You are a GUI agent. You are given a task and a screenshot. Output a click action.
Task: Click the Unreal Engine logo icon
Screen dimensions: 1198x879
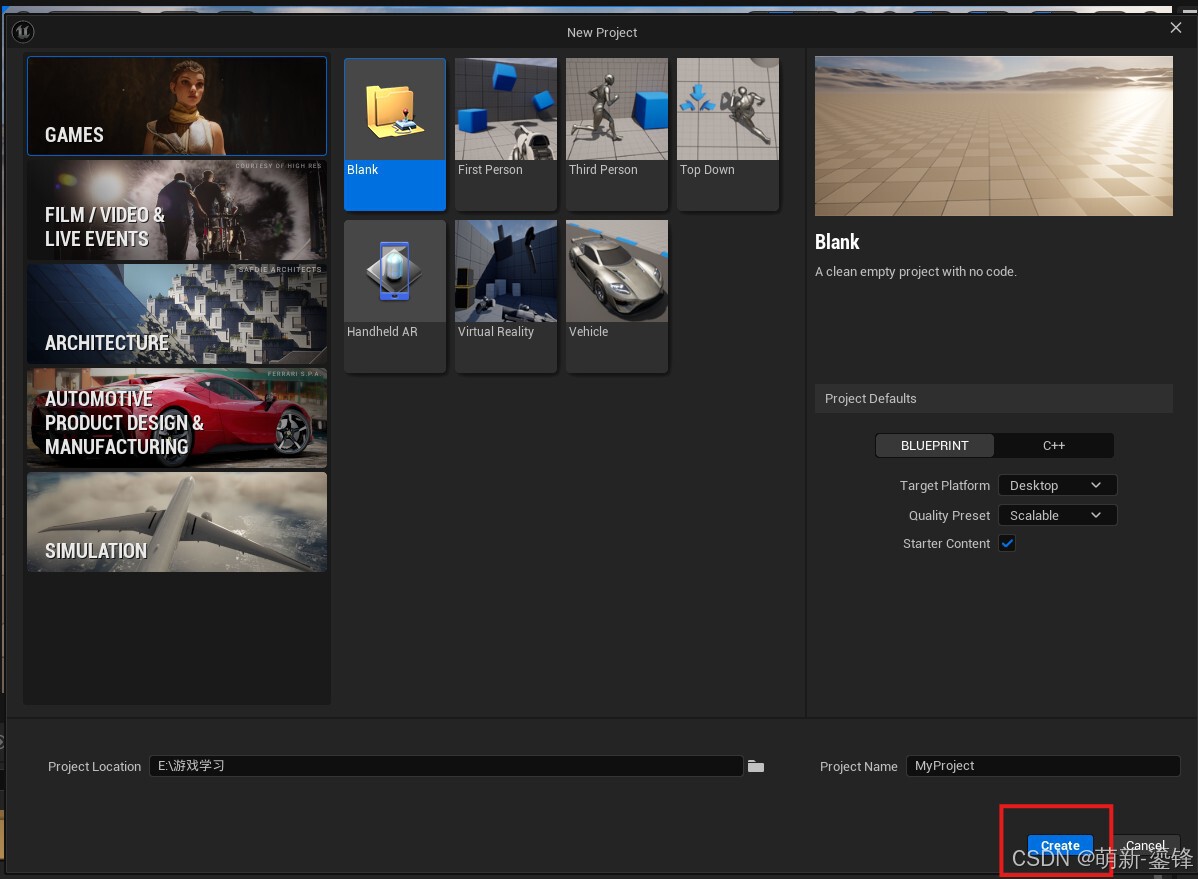point(23,31)
